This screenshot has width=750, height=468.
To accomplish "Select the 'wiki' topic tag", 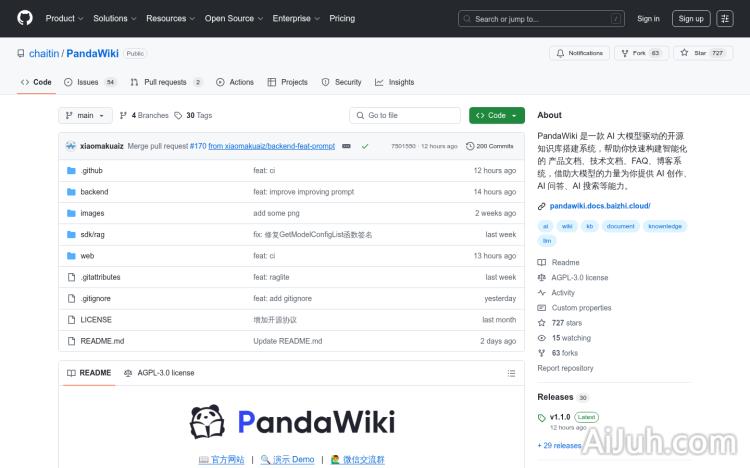I will pos(567,226).
